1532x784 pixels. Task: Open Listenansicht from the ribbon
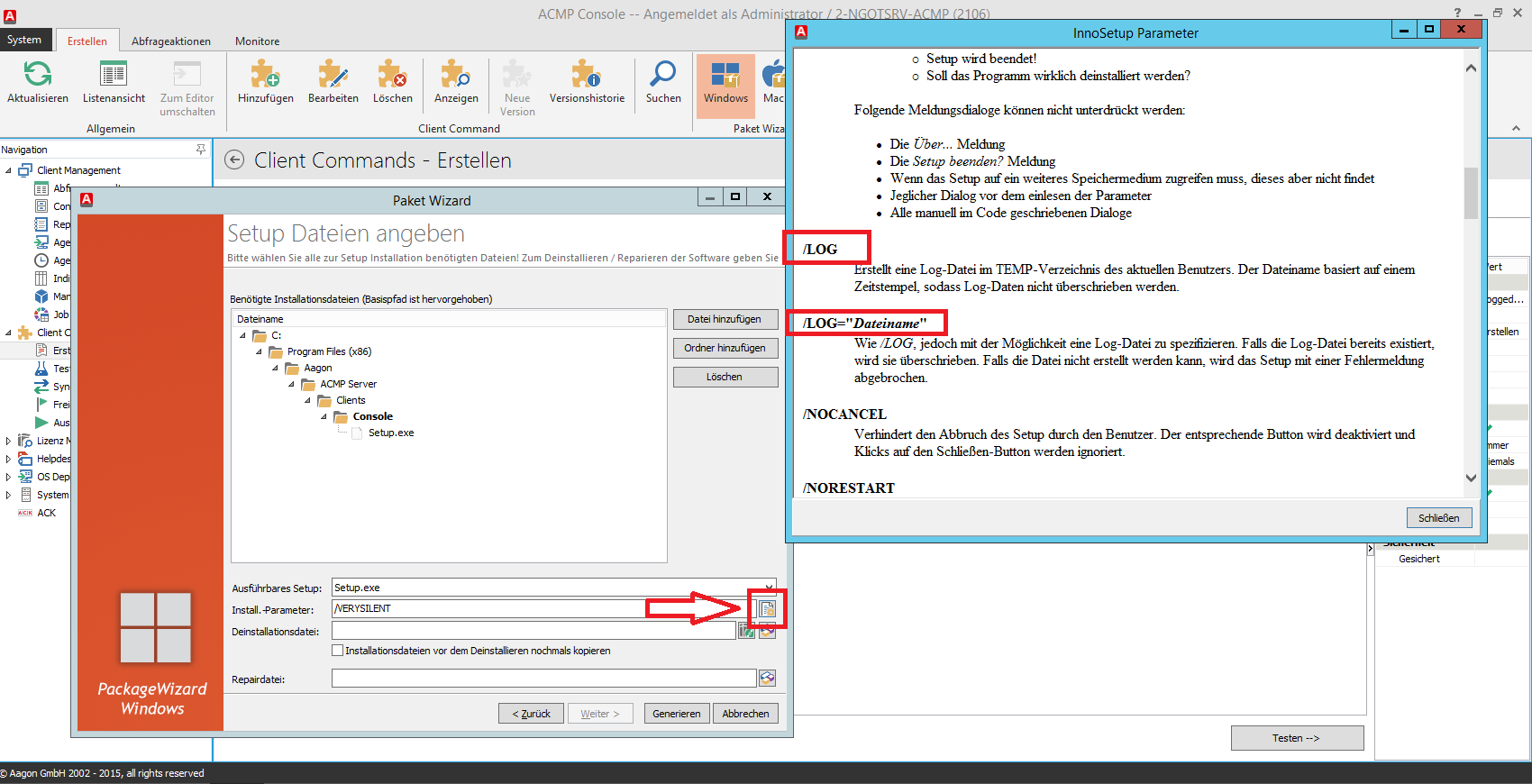click(x=114, y=82)
